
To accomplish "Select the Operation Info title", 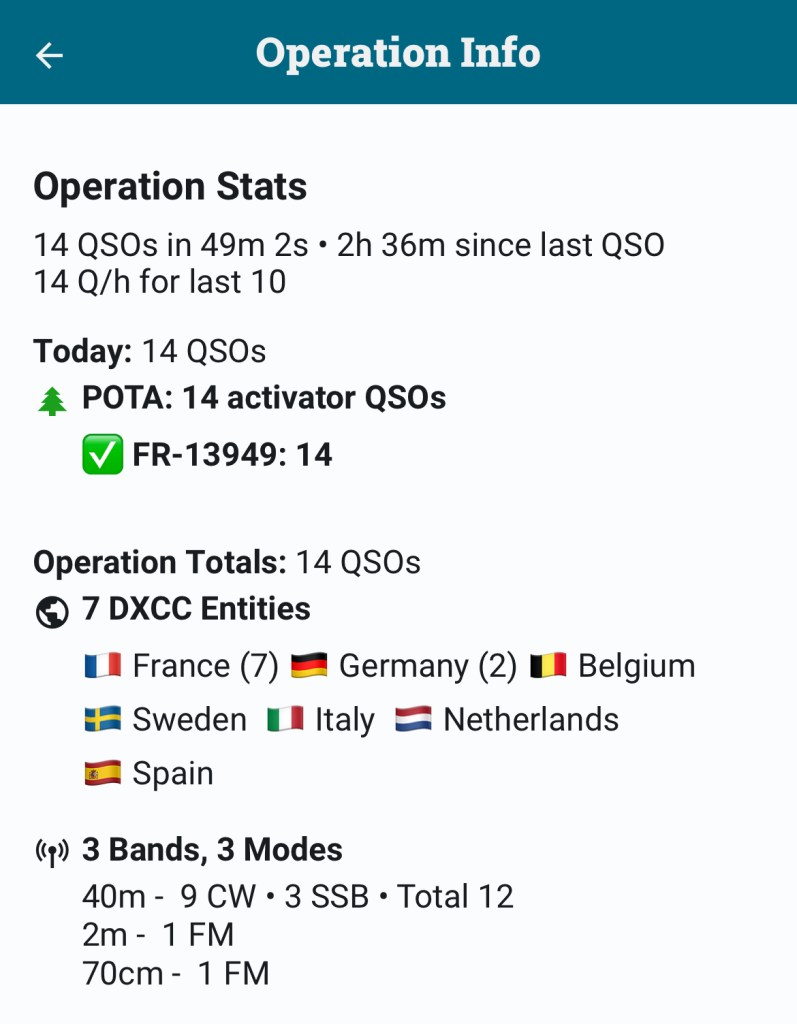I will click(398, 53).
